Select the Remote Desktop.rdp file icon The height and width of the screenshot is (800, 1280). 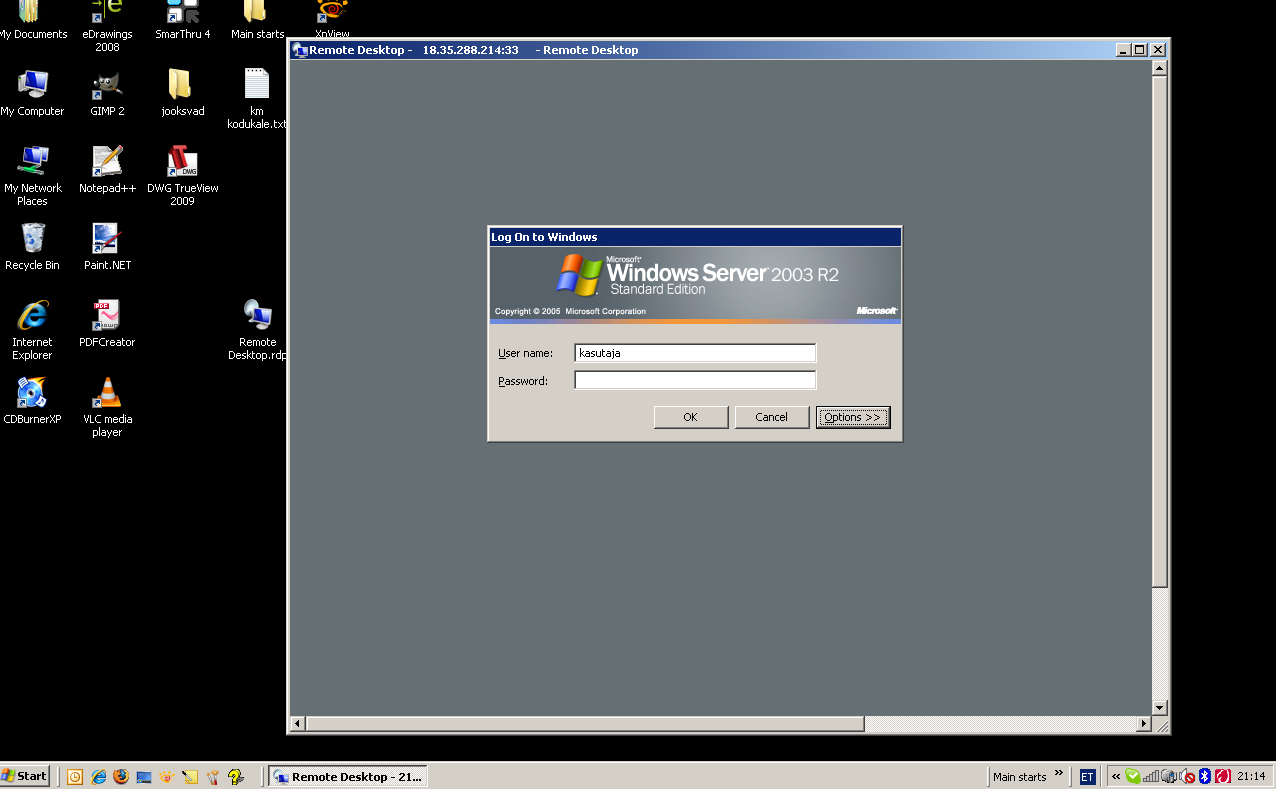(257, 330)
